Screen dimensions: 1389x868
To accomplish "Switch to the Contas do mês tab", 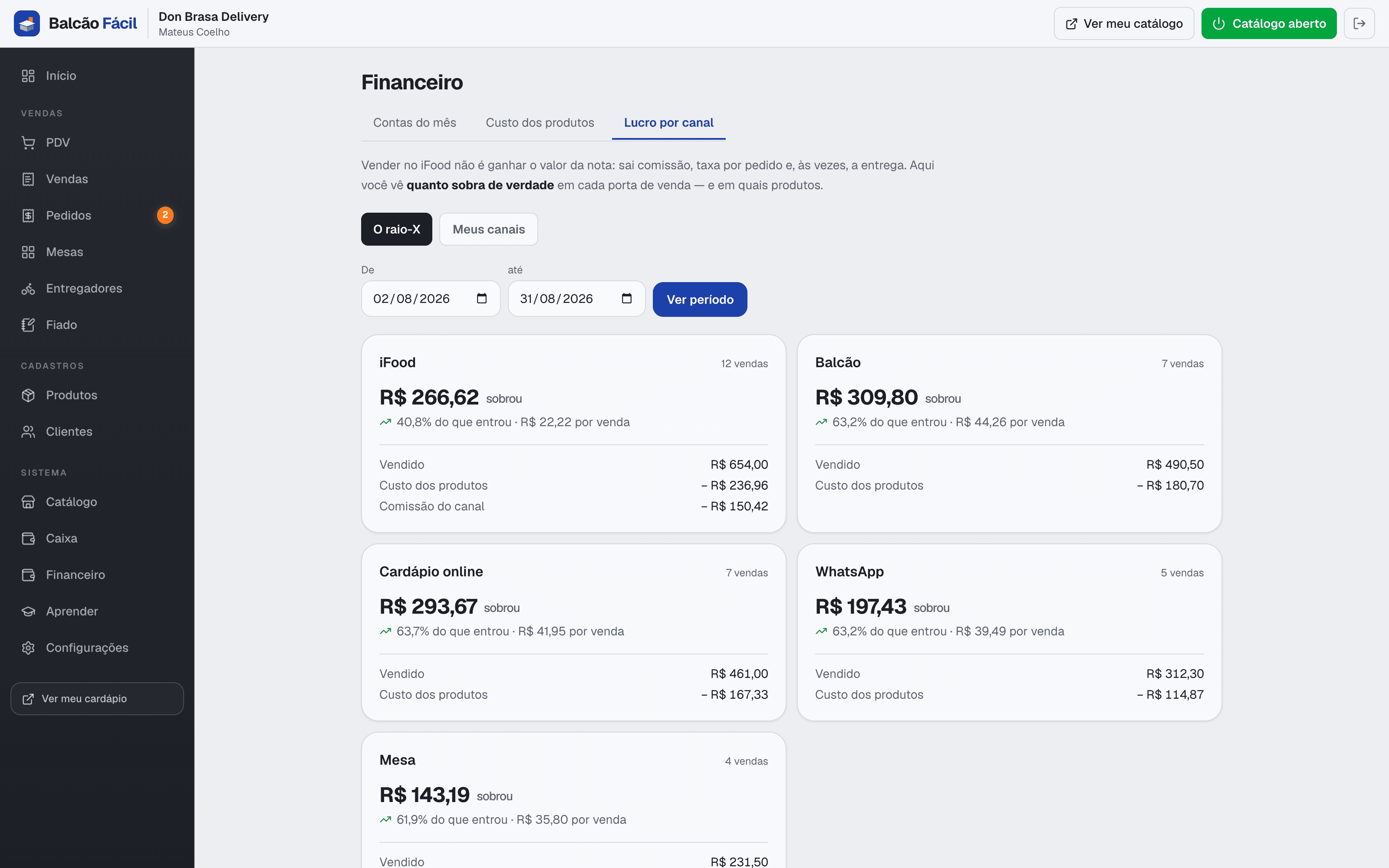I will tap(415, 123).
